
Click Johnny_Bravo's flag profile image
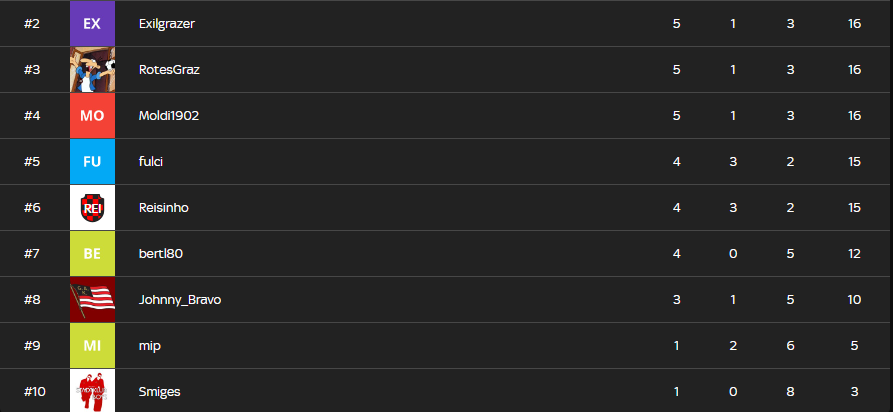92,299
